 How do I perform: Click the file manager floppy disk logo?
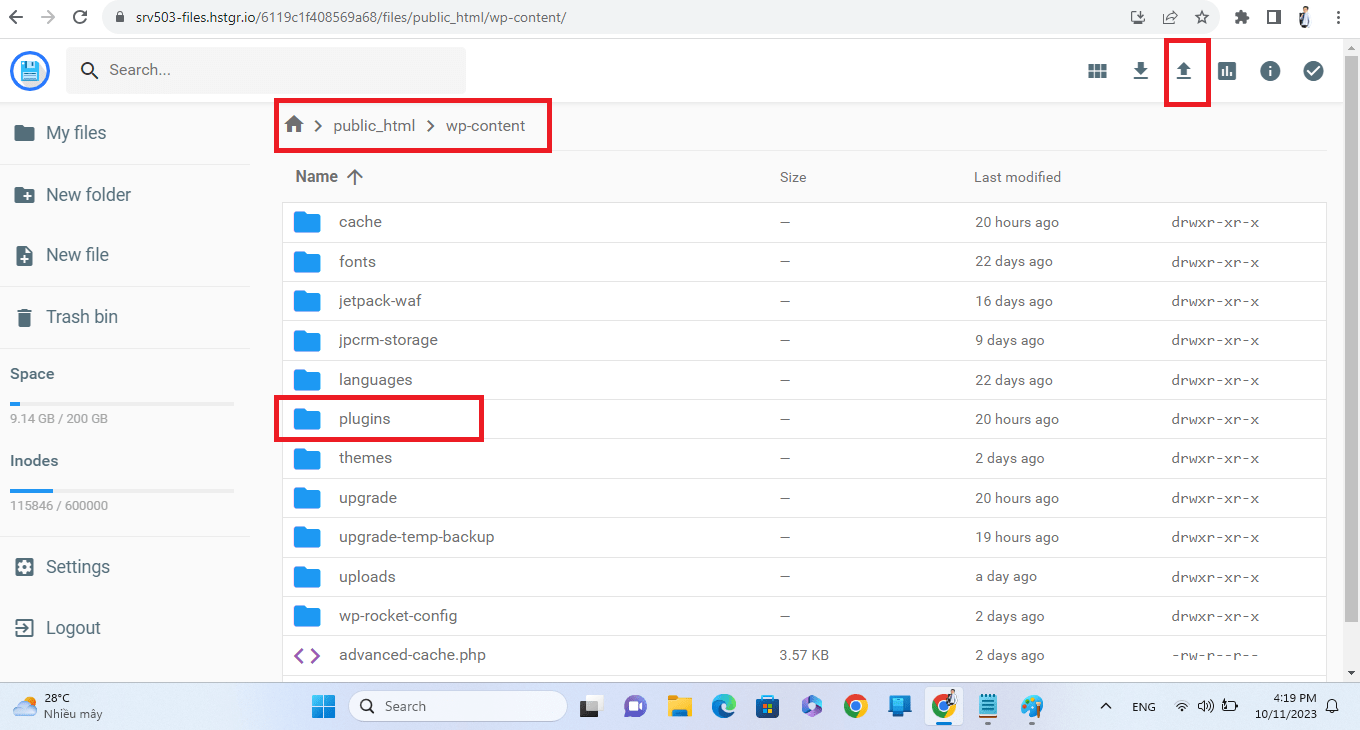[x=29, y=70]
